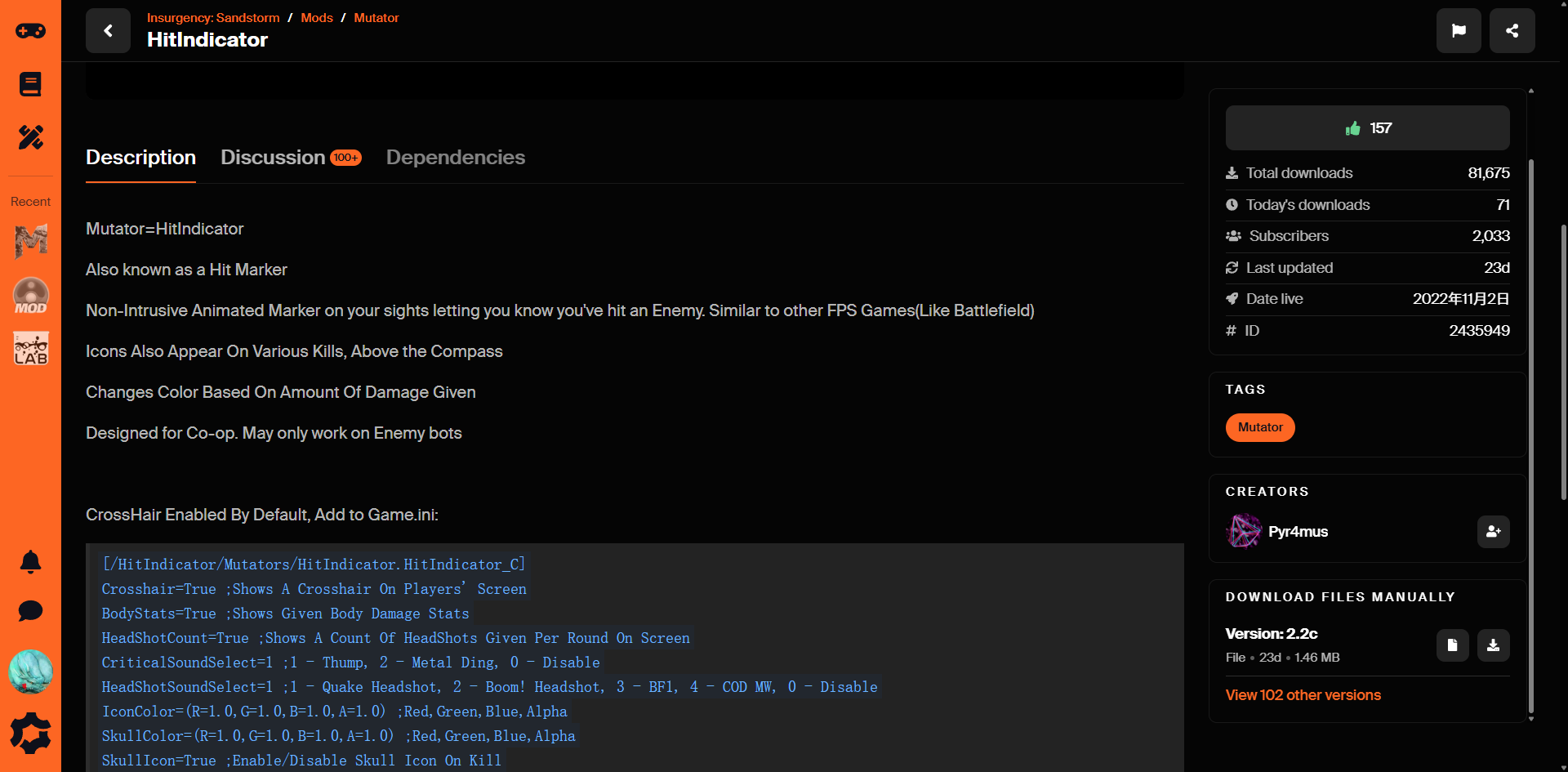Select the Description tab

[x=140, y=157]
